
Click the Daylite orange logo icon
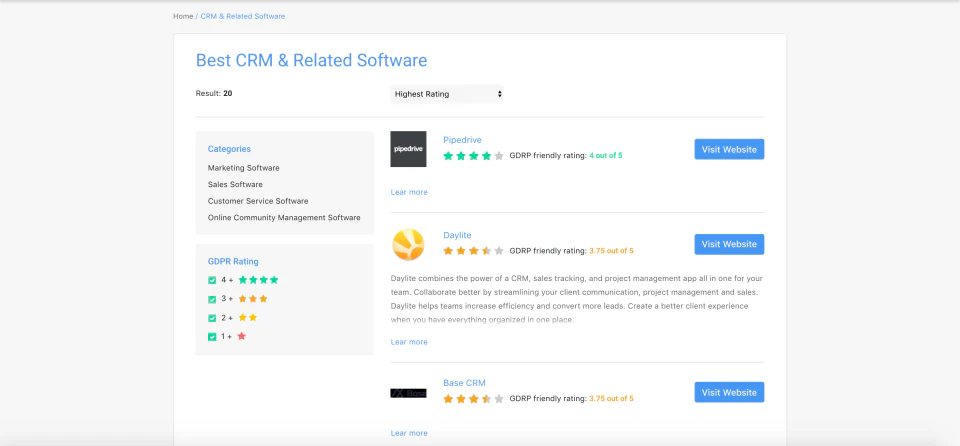pos(408,245)
